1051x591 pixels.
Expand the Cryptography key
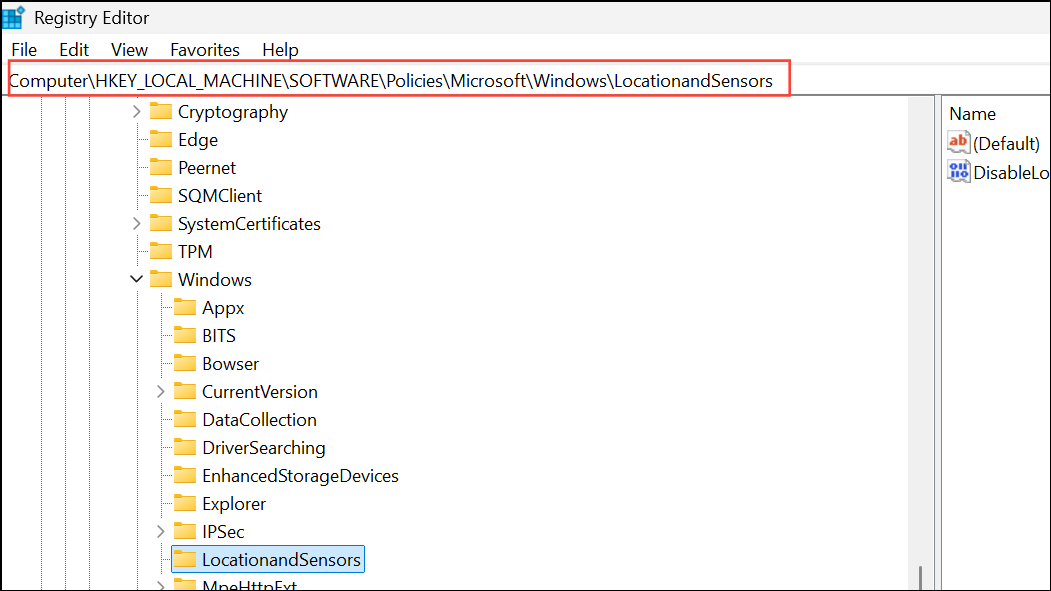coord(137,112)
